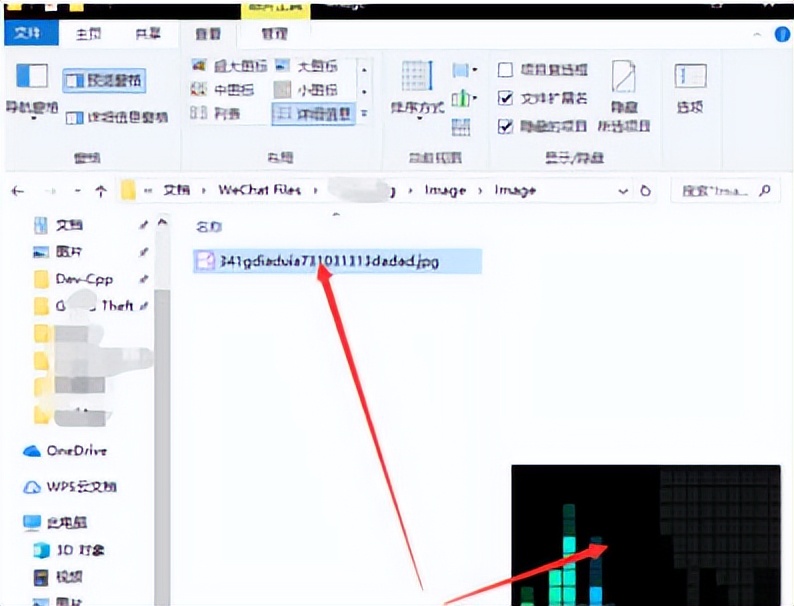Open the blue help icon
This screenshot has height=606, width=794.
[782, 34]
